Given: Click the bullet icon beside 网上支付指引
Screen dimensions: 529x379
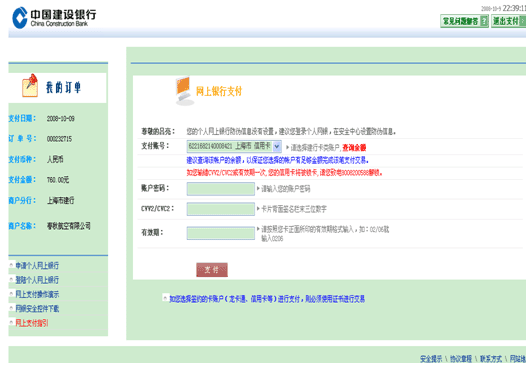Looking at the screenshot, I should 11,323.
